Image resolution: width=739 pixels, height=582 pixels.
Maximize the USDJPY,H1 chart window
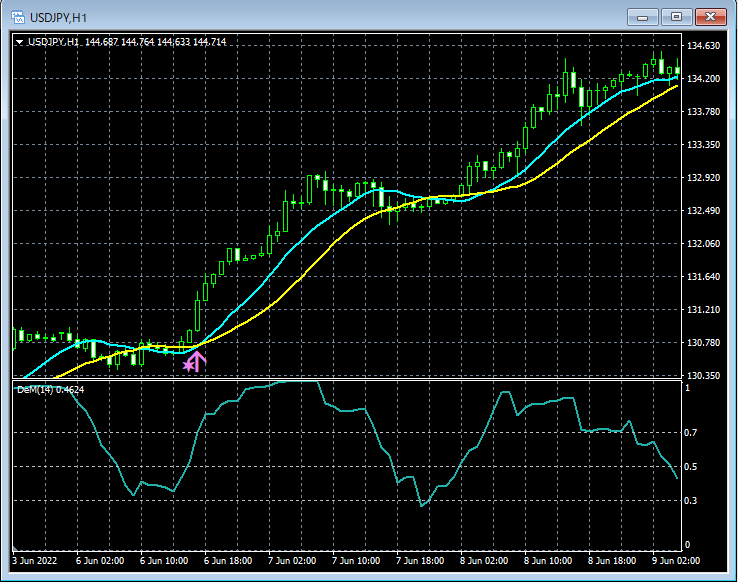click(677, 17)
